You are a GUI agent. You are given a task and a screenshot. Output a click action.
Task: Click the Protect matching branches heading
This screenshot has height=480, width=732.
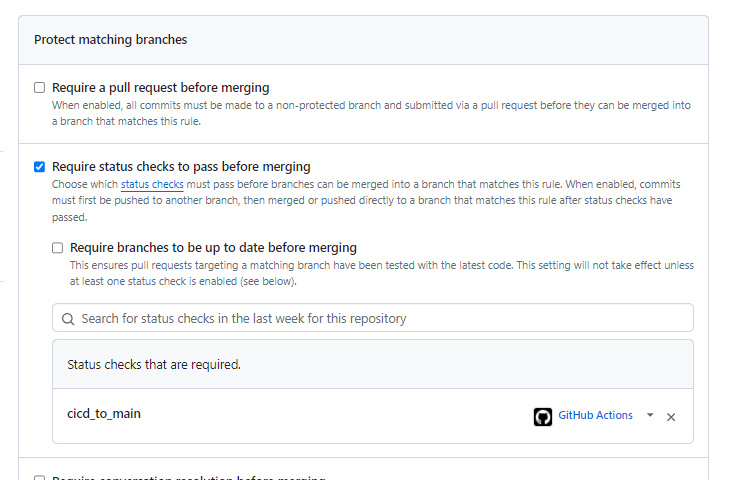click(111, 40)
